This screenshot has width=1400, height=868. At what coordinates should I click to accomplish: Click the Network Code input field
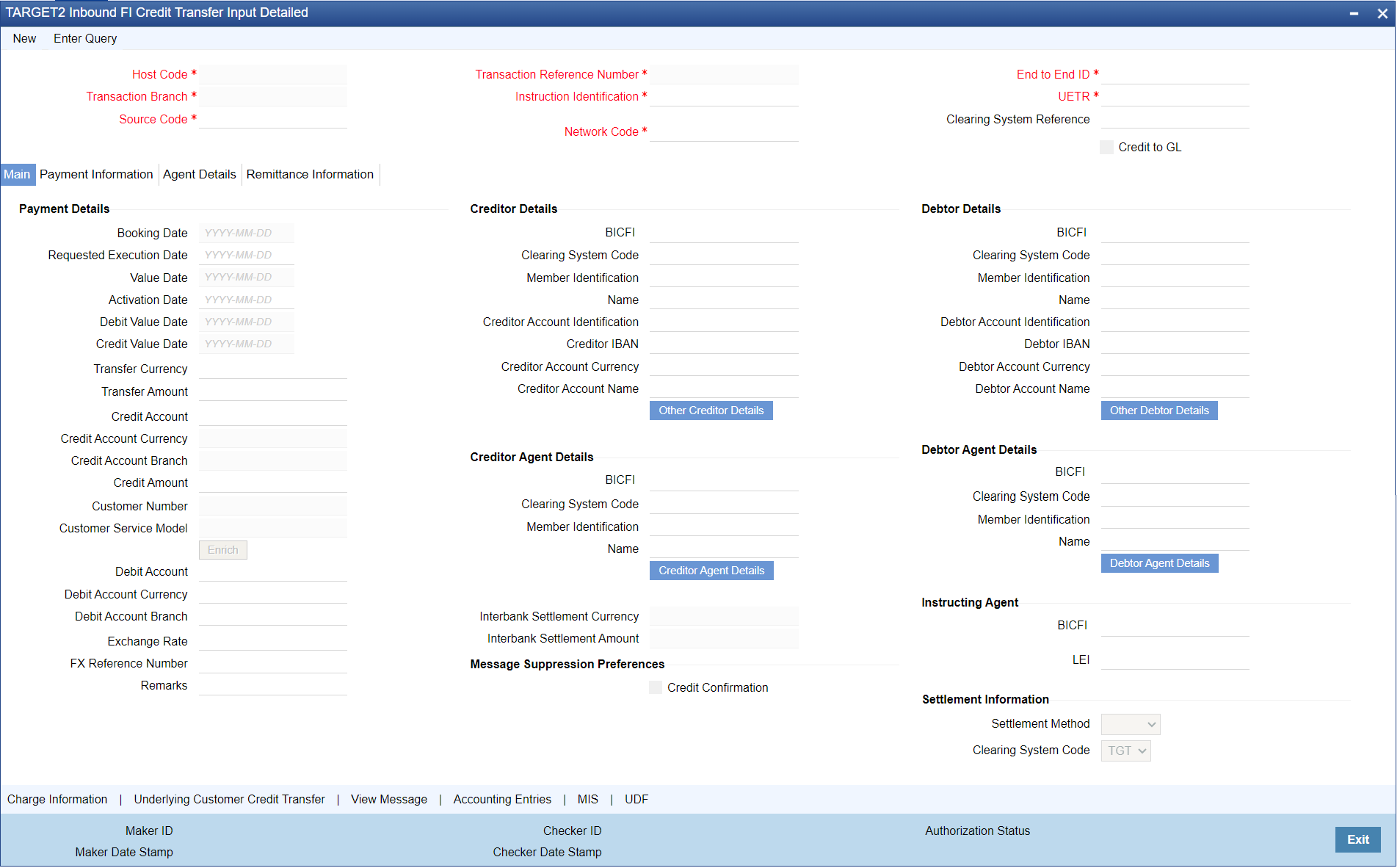pyautogui.click(x=724, y=131)
